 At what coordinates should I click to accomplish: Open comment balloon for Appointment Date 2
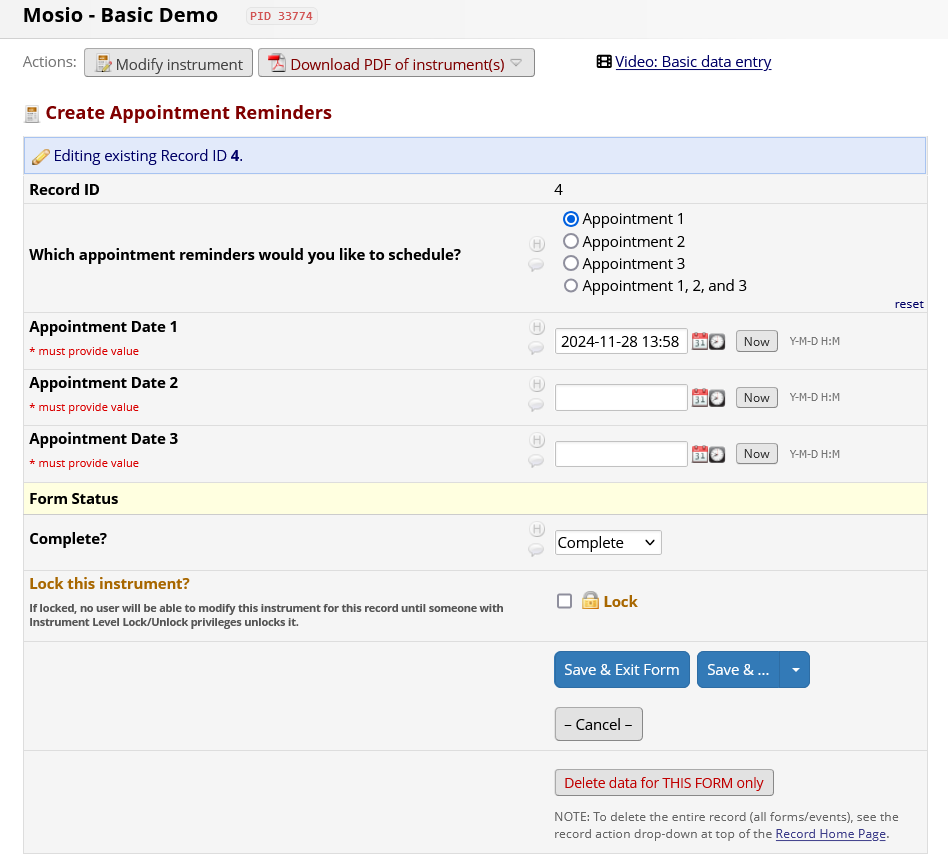coord(536,404)
